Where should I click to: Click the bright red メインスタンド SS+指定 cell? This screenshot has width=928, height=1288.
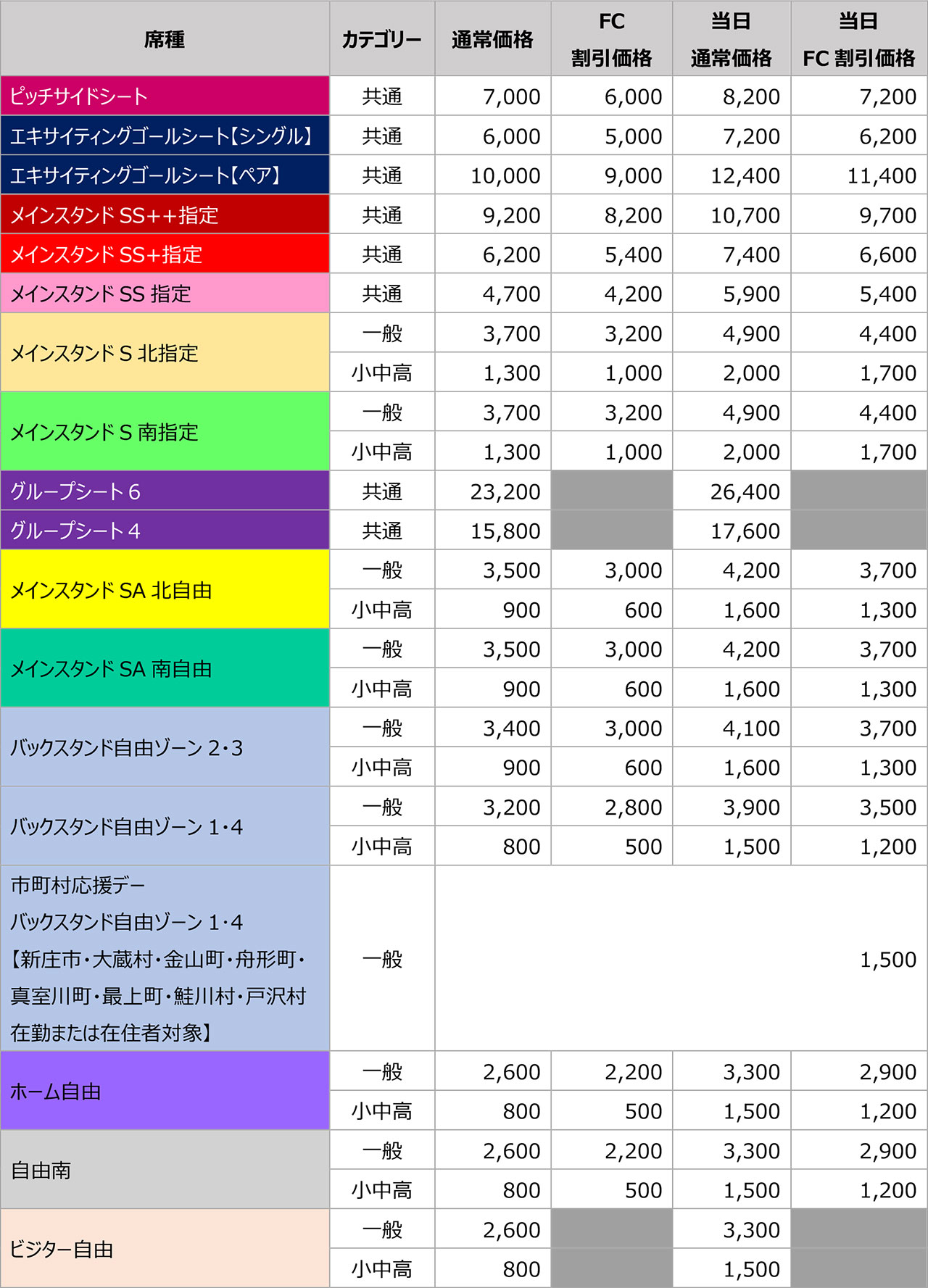click(165, 254)
